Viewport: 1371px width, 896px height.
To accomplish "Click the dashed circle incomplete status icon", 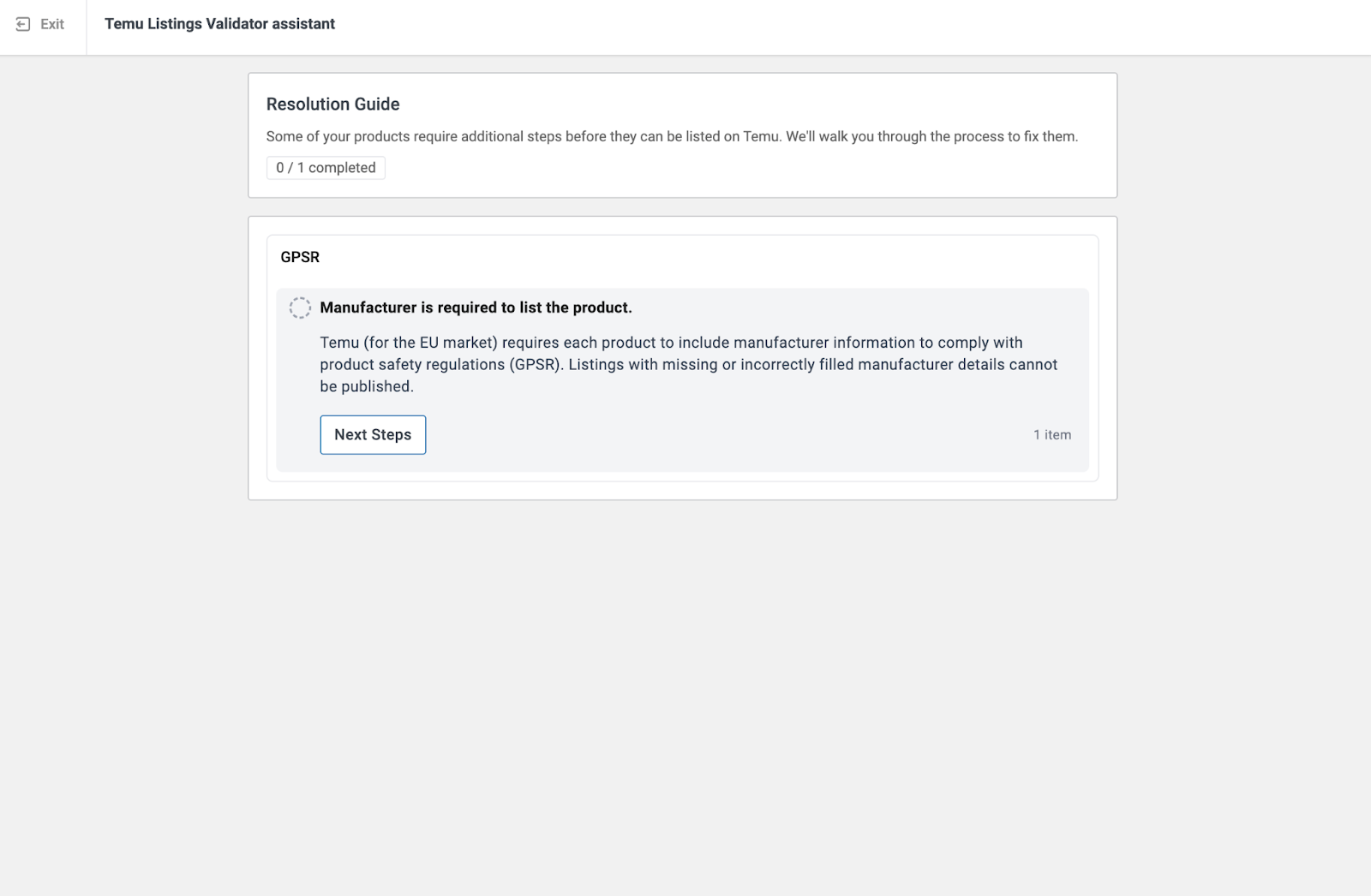I will [x=300, y=308].
